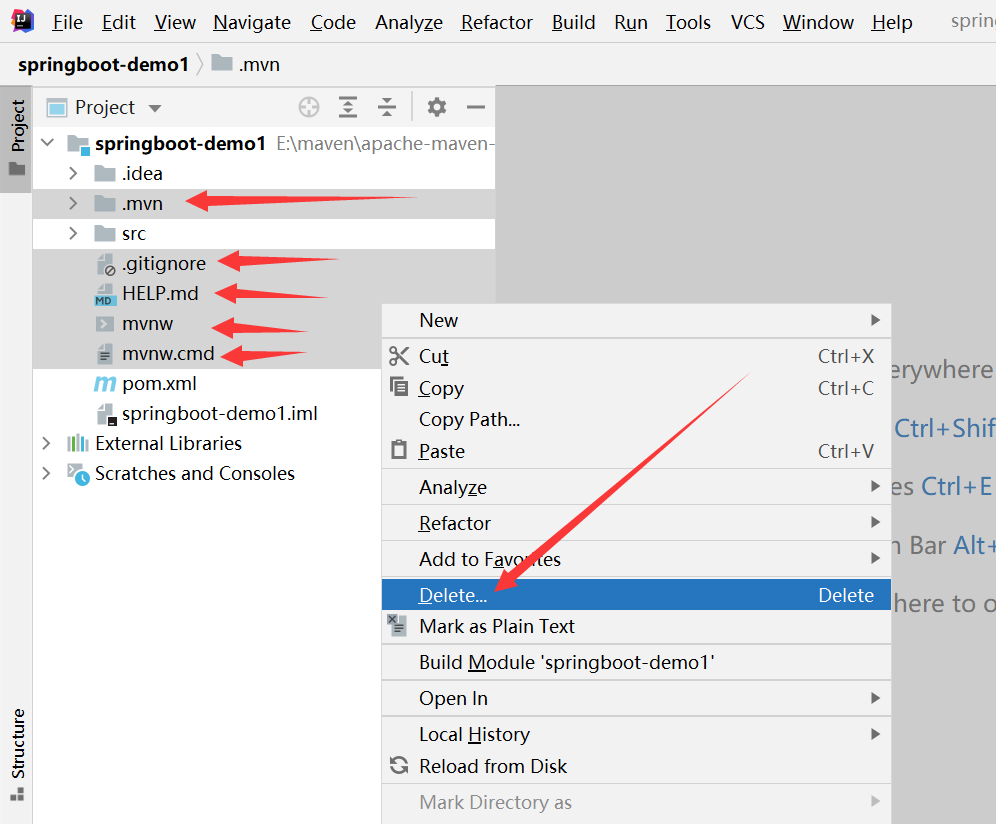Open the Structure side tool window tab

click(x=18, y=755)
